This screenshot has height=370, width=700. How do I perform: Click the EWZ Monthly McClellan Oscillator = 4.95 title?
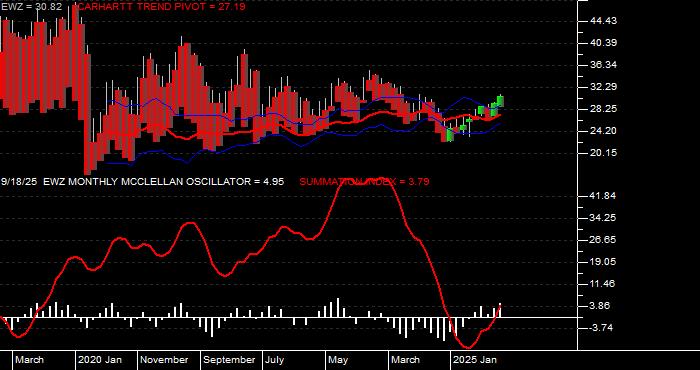[163, 182]
